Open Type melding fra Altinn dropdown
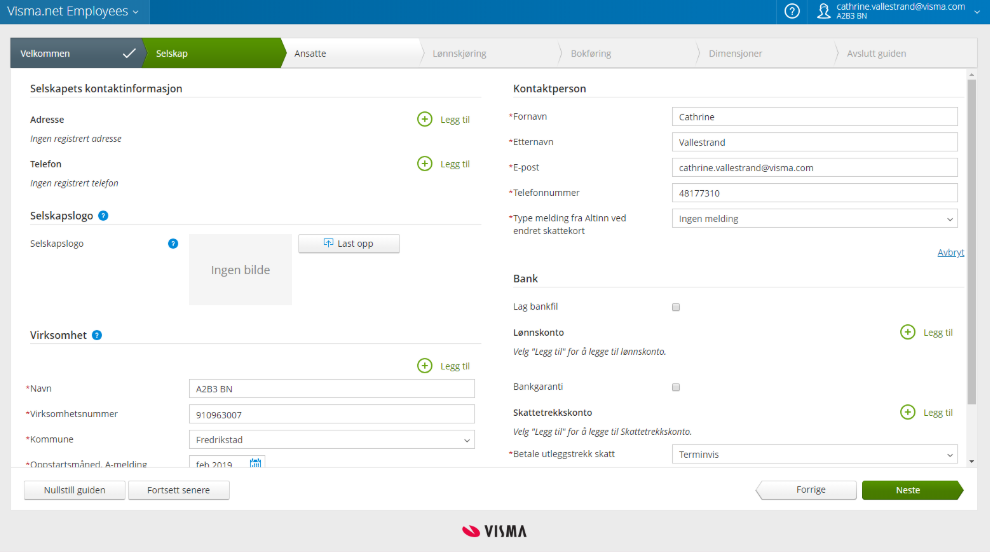This screenshot has height=552, width=990. pyautogui.click(x=814, y=219)
